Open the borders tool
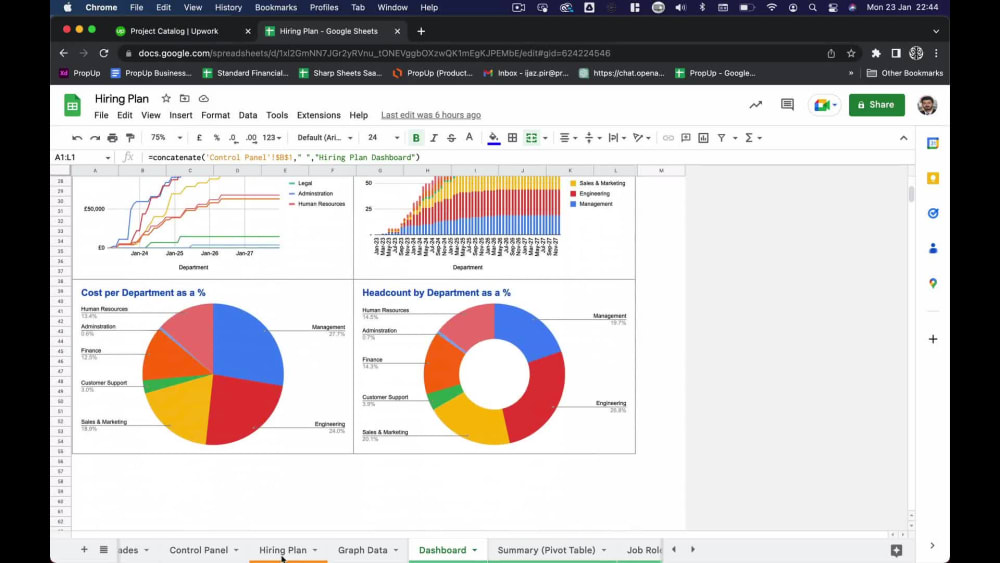1000x563 pixels. [512, 138]
